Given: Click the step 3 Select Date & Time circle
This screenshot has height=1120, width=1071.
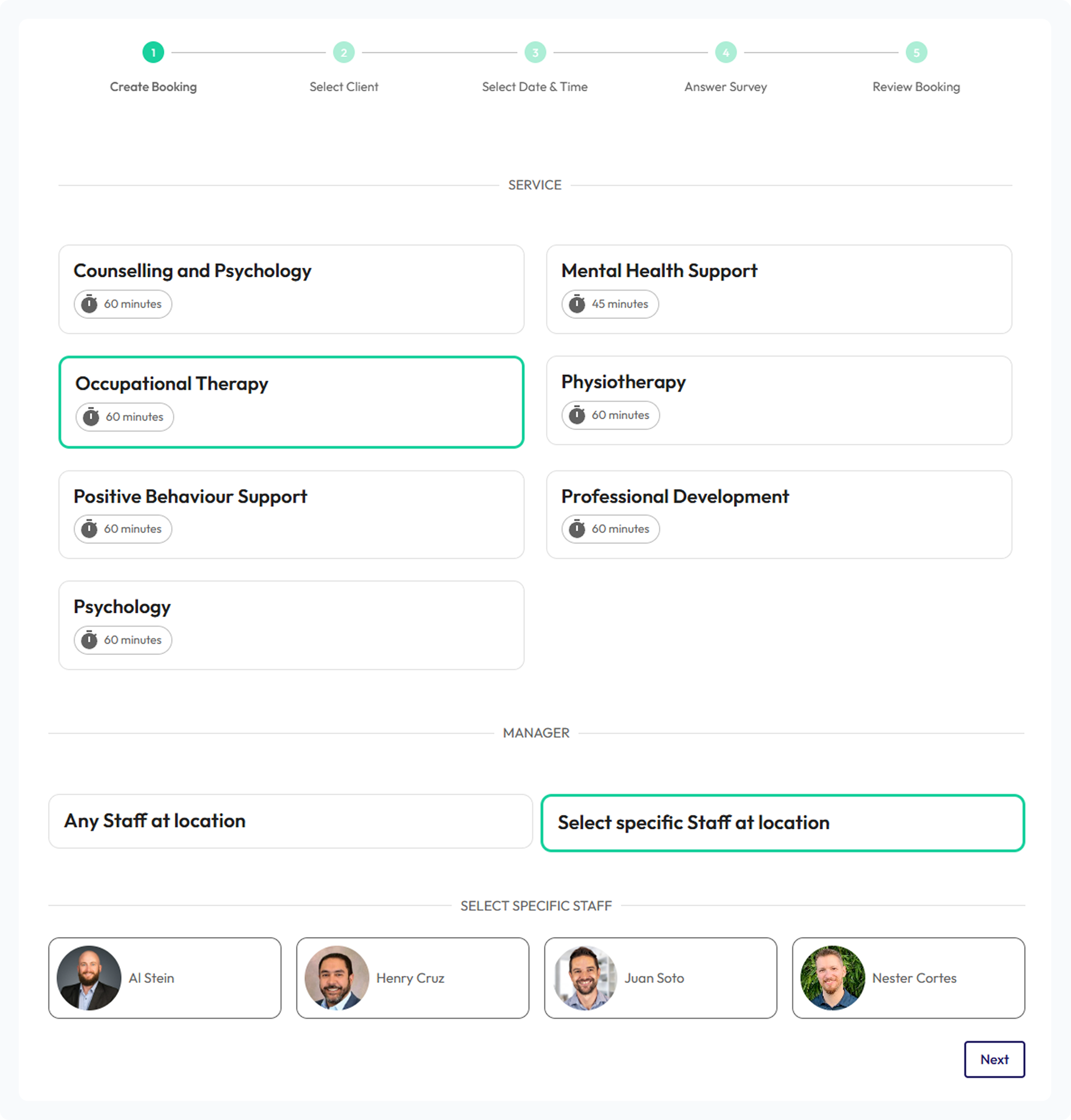Looking at the screenshot, I should pyautogui.click(x=535, y=52).
